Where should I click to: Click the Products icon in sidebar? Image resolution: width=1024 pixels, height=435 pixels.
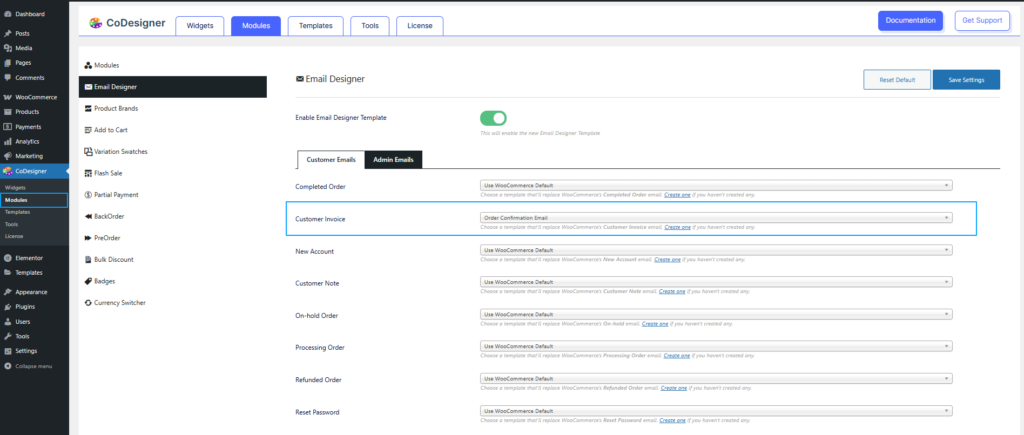click(7, 112)
